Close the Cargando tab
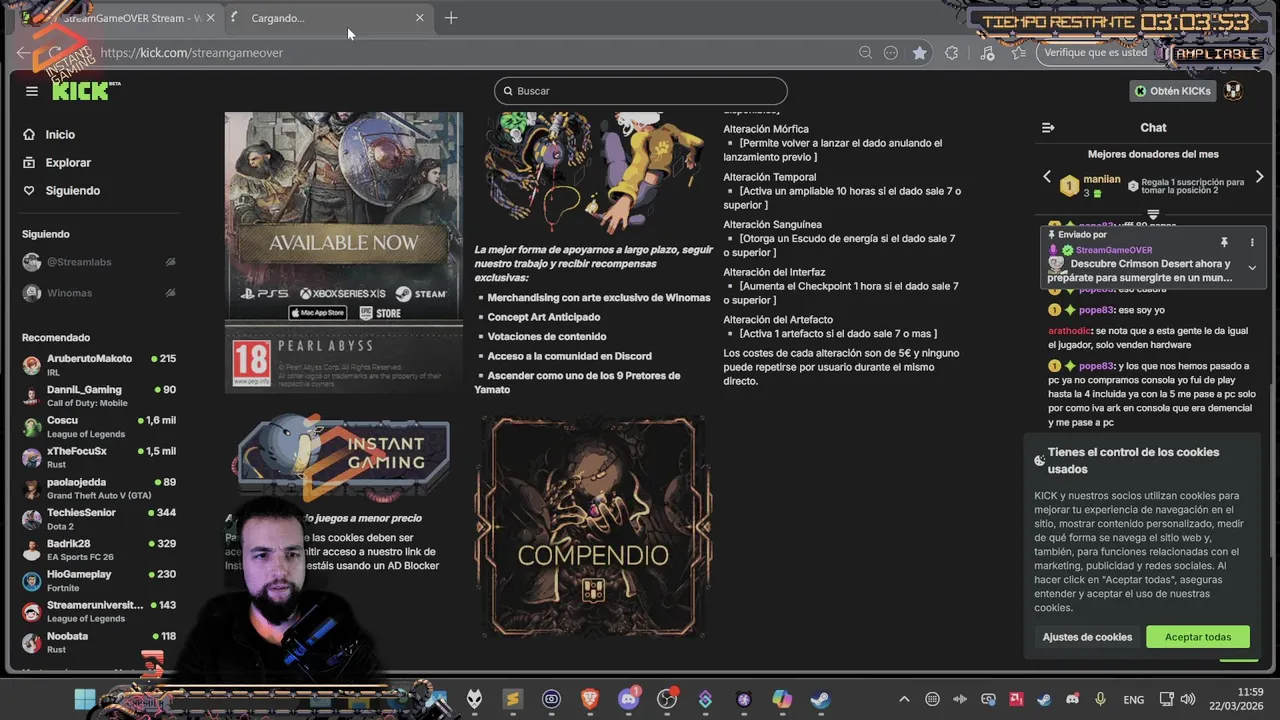Image resolution: width=1280 pixels, height=720 pixels. click(x=420, y=18)
